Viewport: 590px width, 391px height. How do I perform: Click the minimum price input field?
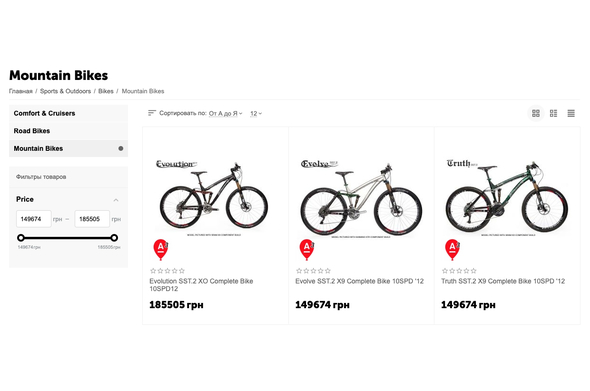point(33,219)
